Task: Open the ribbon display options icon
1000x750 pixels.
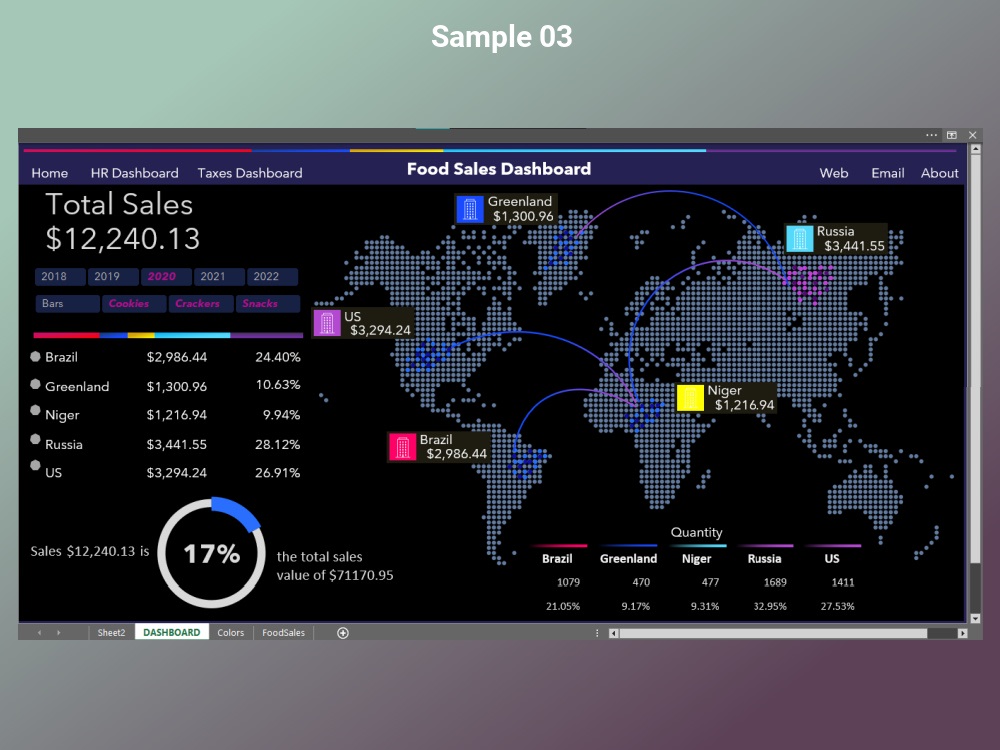Action: [x=952, y=135]
